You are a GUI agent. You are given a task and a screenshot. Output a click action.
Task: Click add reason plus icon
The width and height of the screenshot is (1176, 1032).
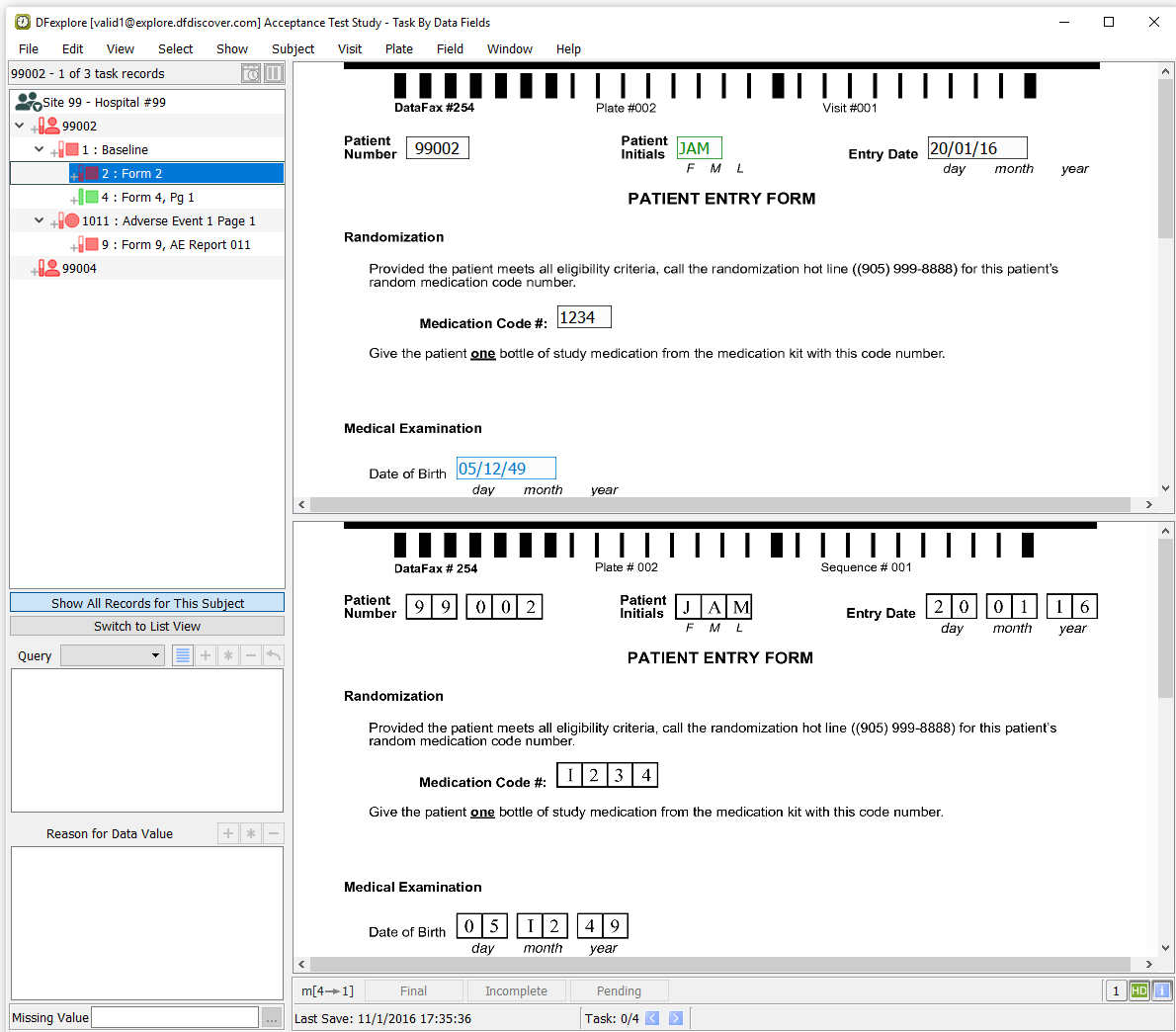click(x=228, y=833)
